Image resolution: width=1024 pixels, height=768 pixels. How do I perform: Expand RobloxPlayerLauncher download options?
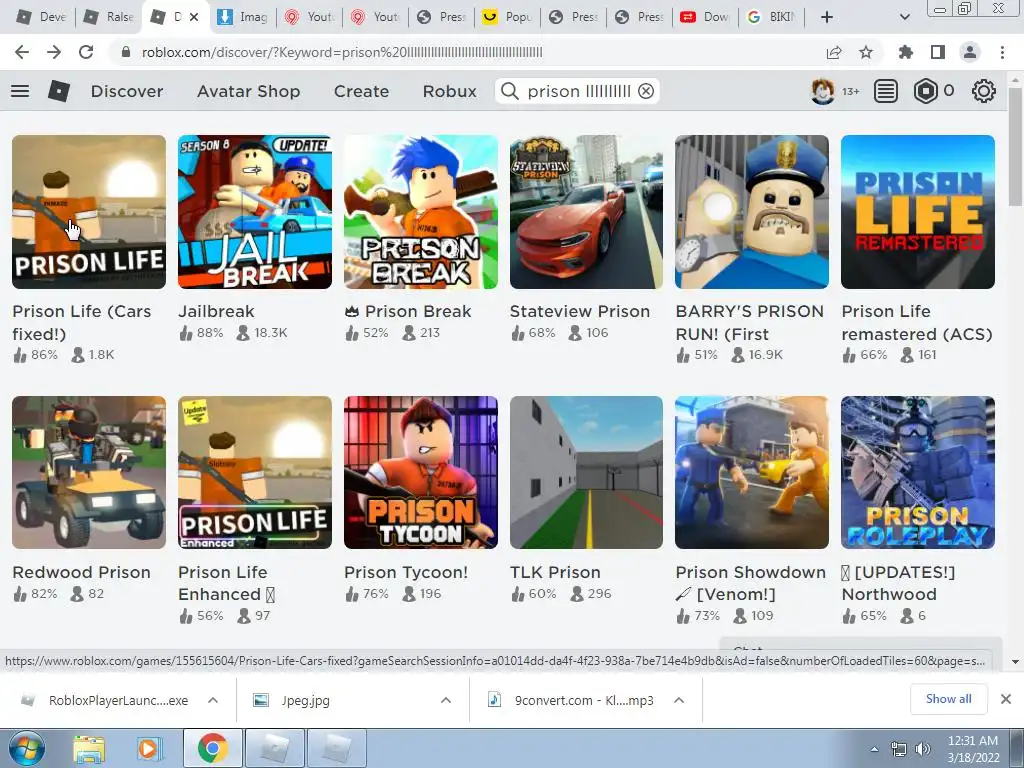(x=213, y=700)
